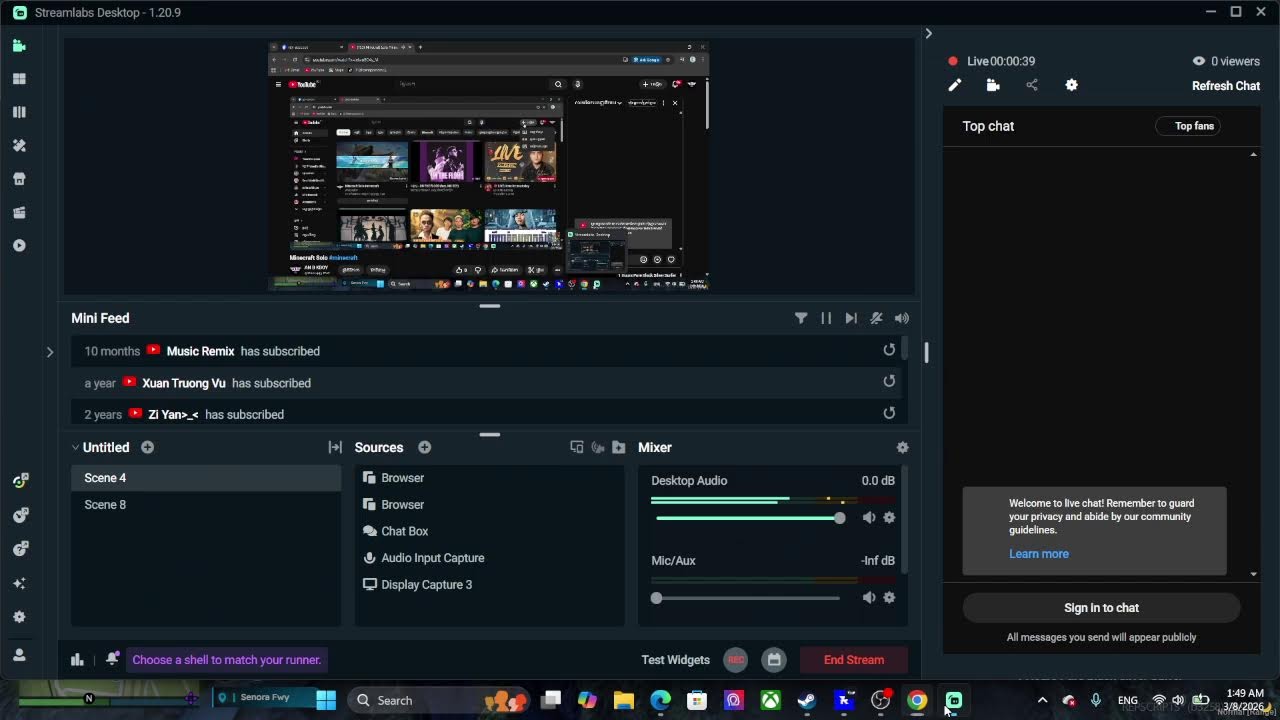Pause the Mini Feed alert queue
The height and width of the screenshot is (720, 1280).
(826, 318)
